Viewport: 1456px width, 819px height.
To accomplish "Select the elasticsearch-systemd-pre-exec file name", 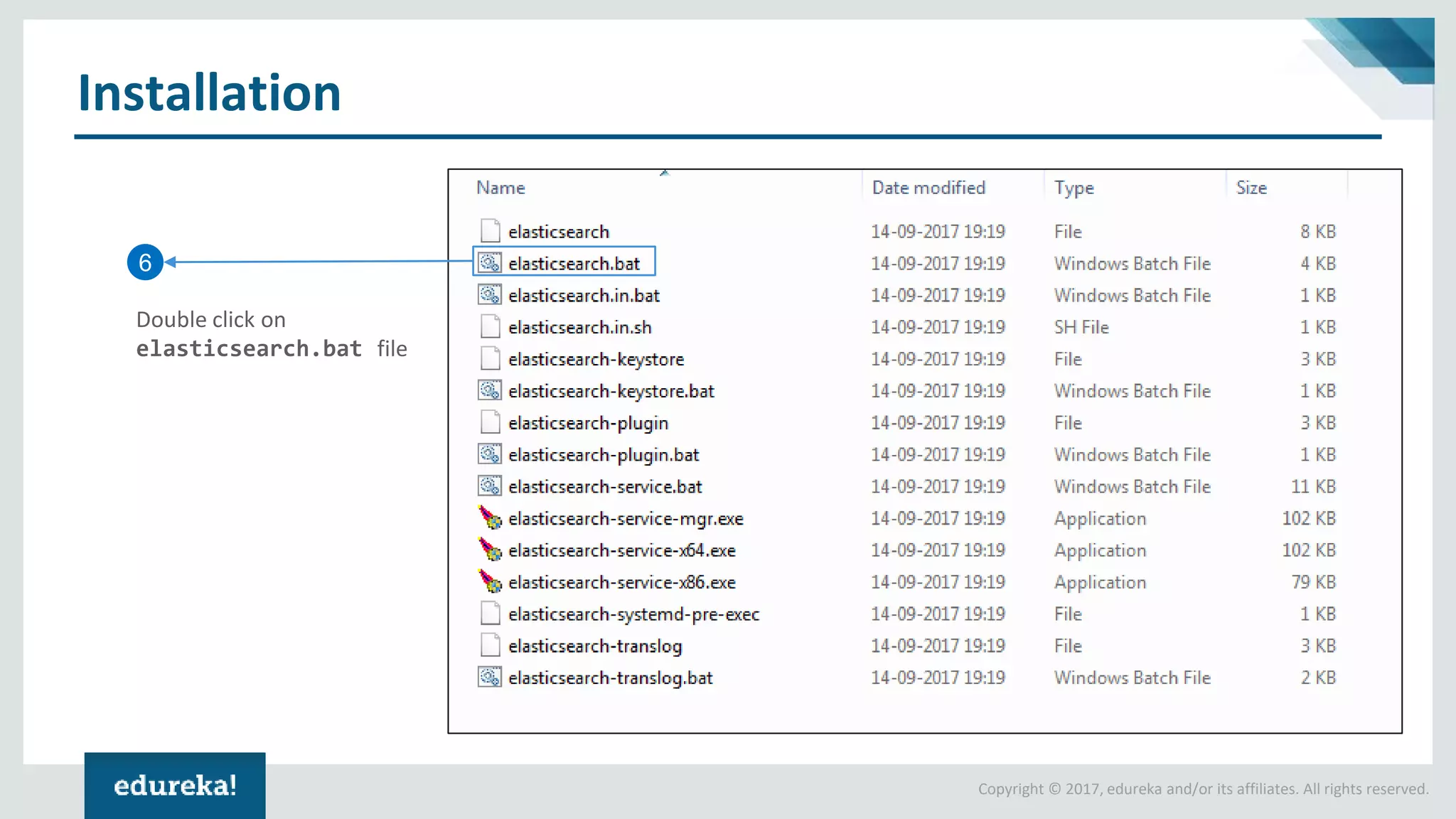I will point(633,614).
